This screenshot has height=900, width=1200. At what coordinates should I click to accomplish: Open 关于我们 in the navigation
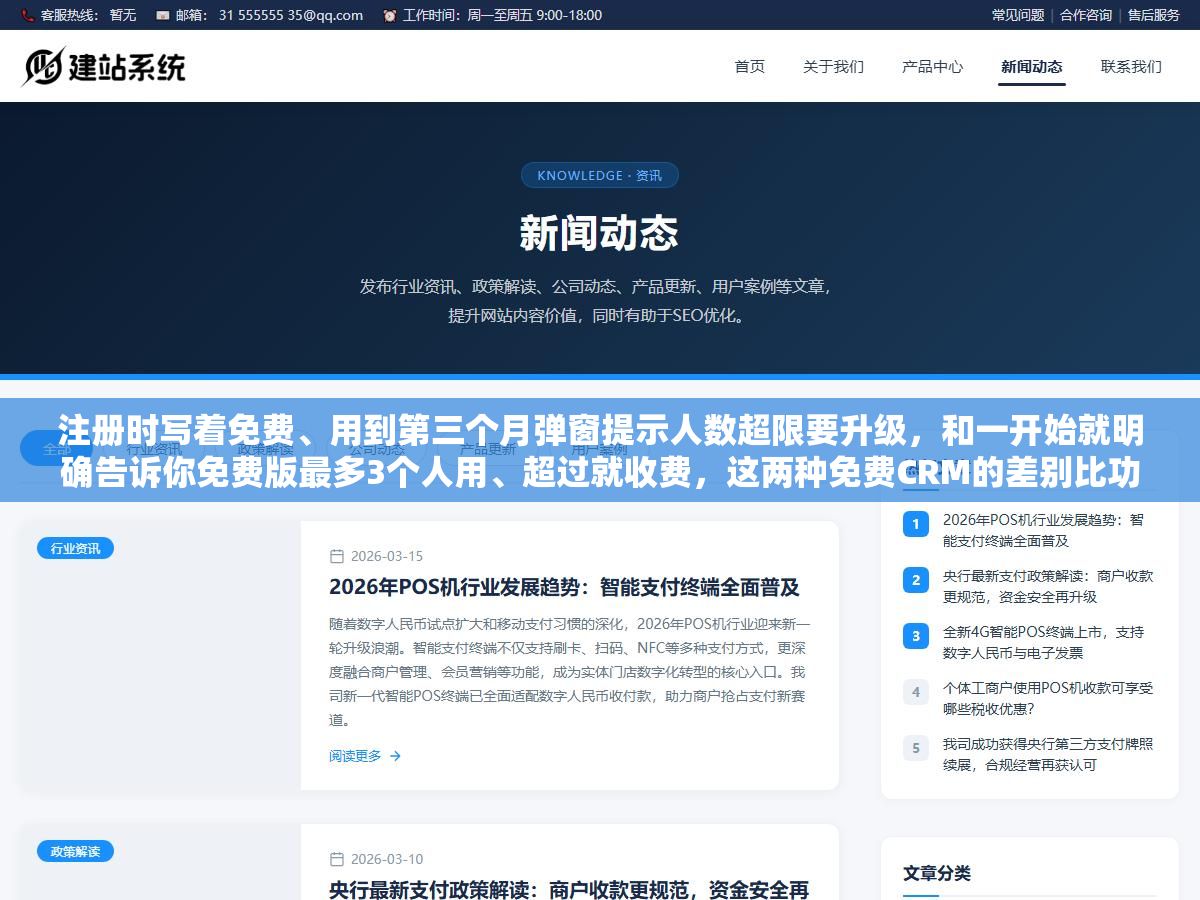tap(833, 67)
